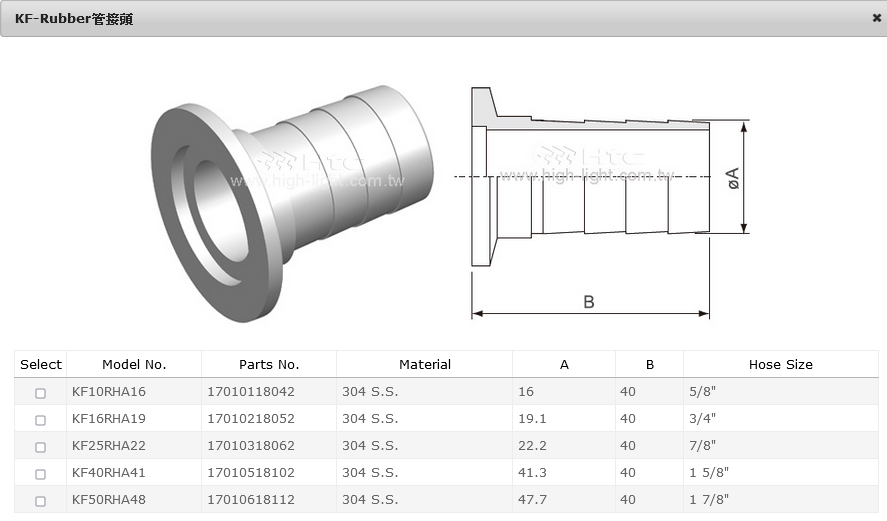Close the KF-Rubber dialog
The image size is (887, 521).
point(876,18)
